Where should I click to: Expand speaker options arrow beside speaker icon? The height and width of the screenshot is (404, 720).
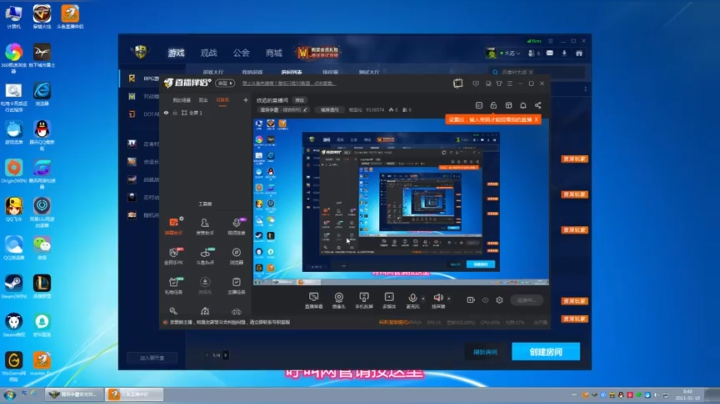pyautogui.click(x=449, y=298)
